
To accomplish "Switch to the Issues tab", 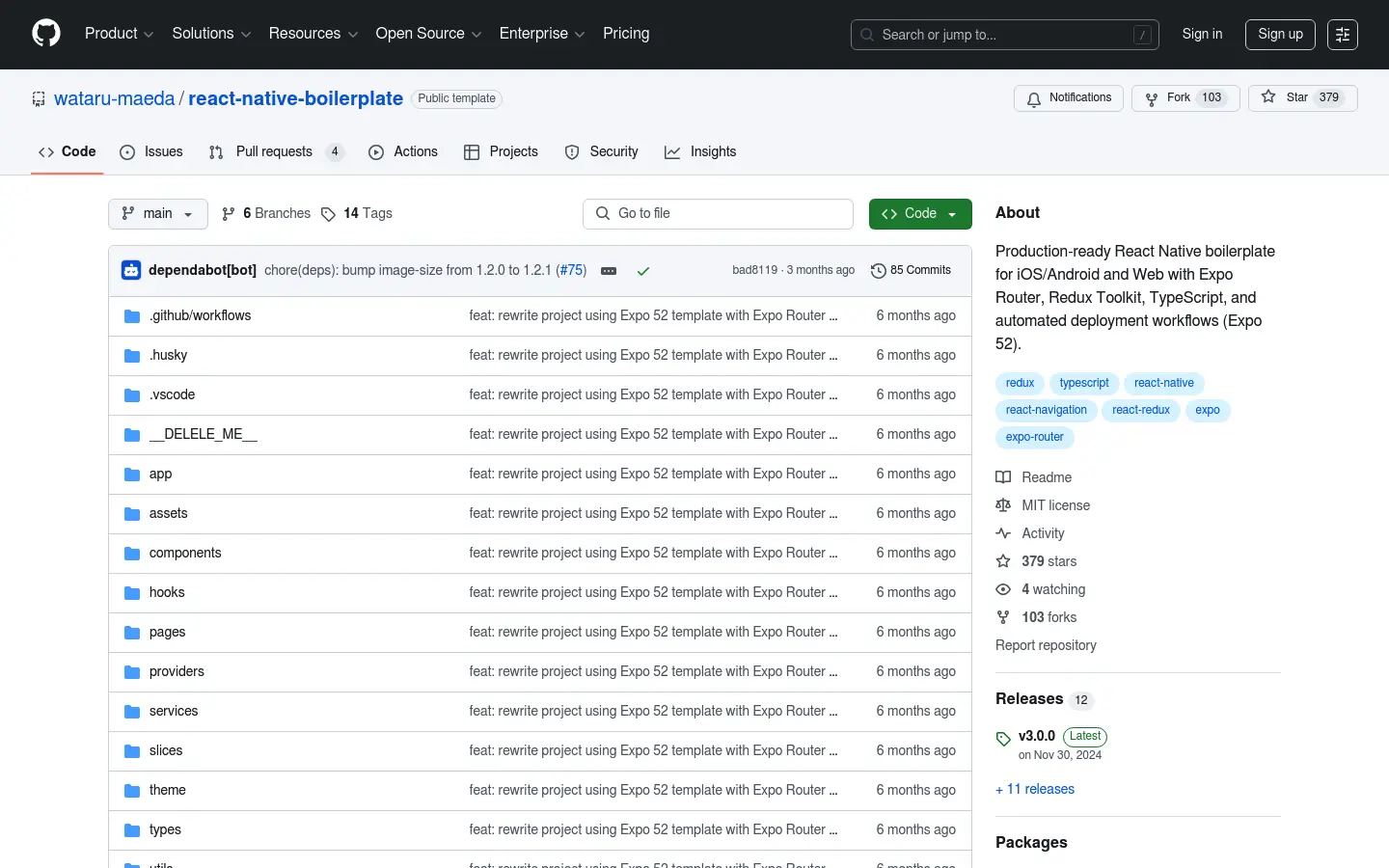I will [x=151, y=151].
